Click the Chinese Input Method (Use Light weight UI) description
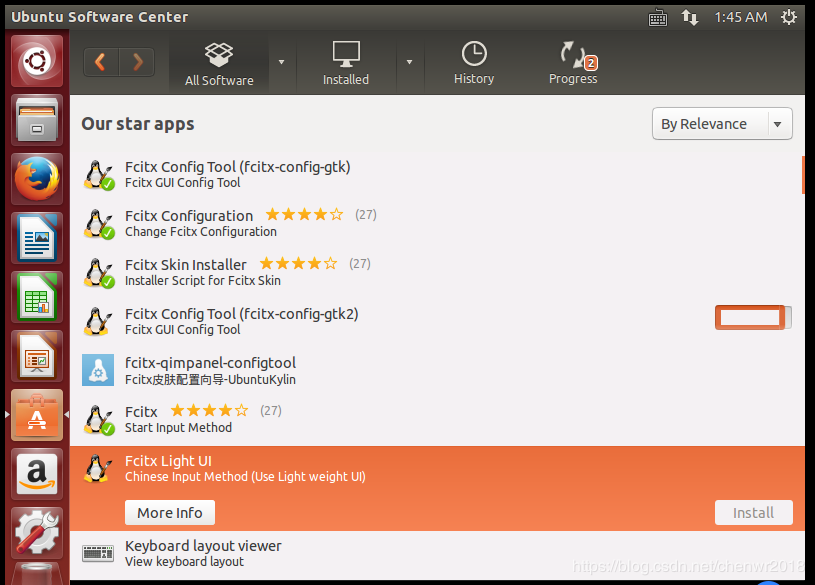Screen dimensions: 815x585 [x=245, y=476]
